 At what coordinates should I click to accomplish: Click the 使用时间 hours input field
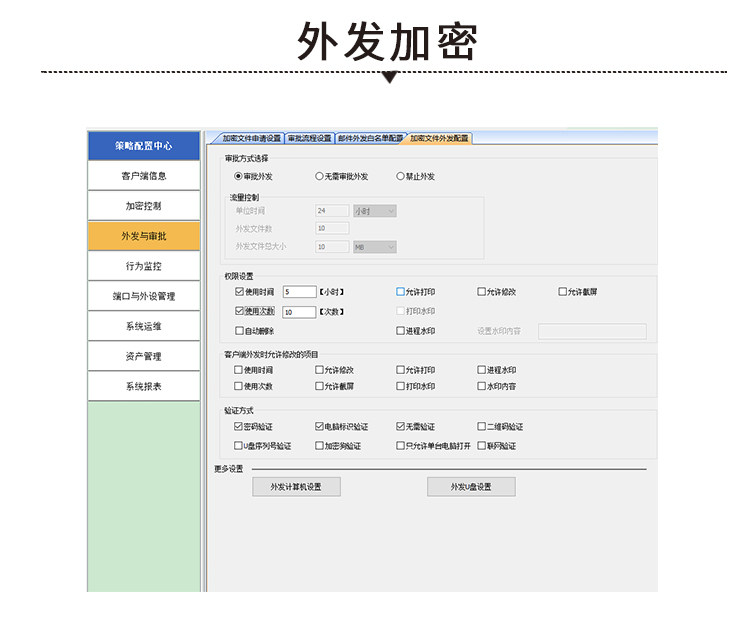point(299,292)
